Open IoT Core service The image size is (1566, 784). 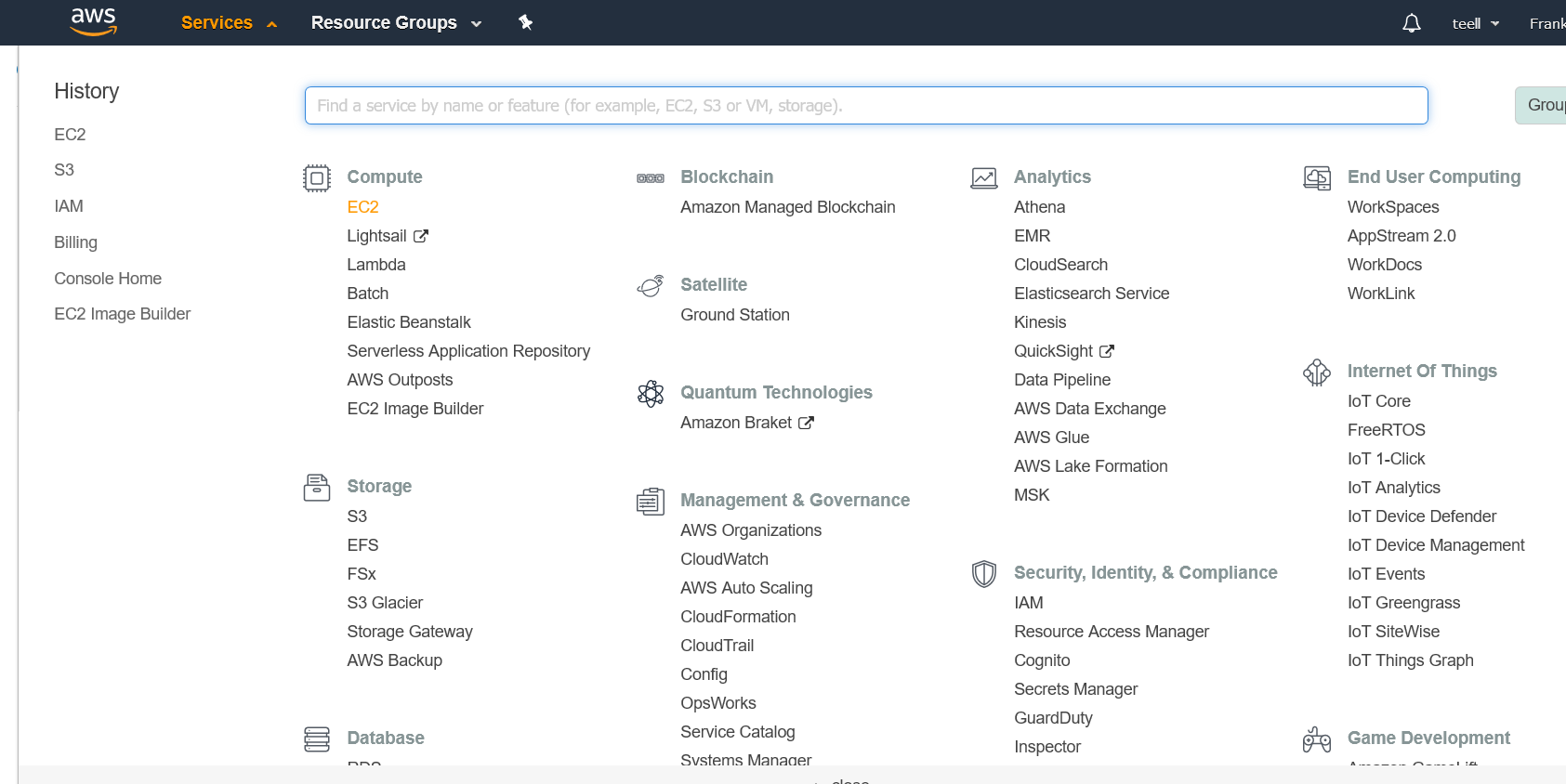tap(1379, 401)
